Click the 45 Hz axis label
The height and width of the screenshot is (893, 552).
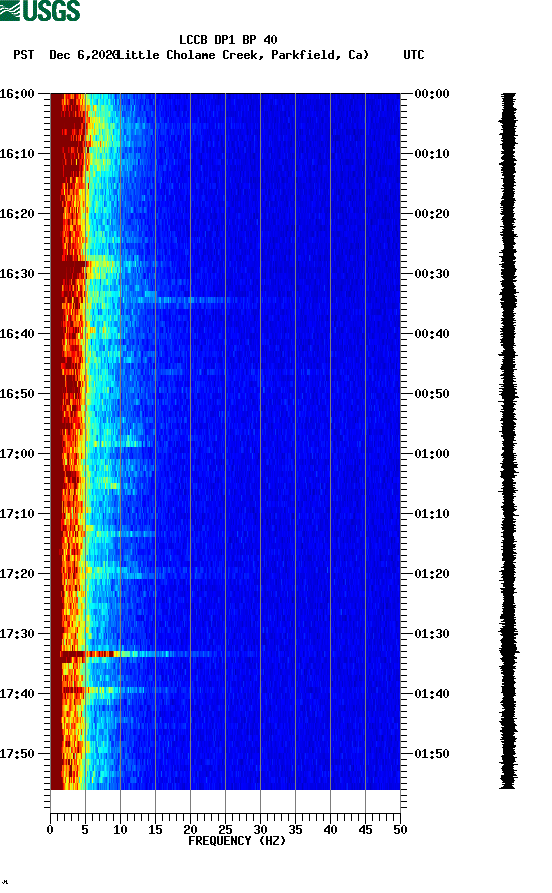(x=365, y=830)
